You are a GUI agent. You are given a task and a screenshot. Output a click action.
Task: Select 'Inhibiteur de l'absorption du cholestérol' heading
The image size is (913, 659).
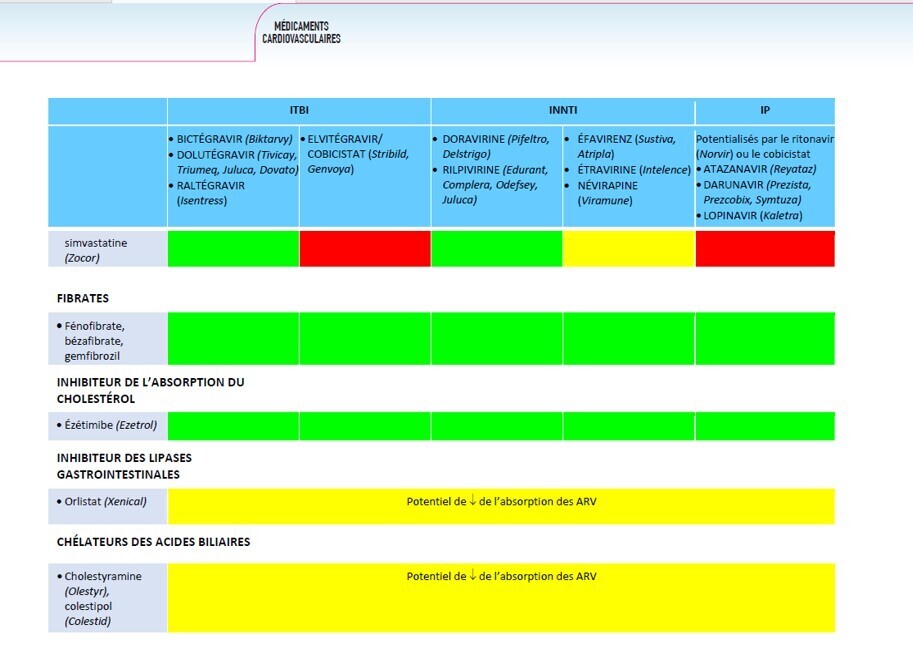click(150, 391)
